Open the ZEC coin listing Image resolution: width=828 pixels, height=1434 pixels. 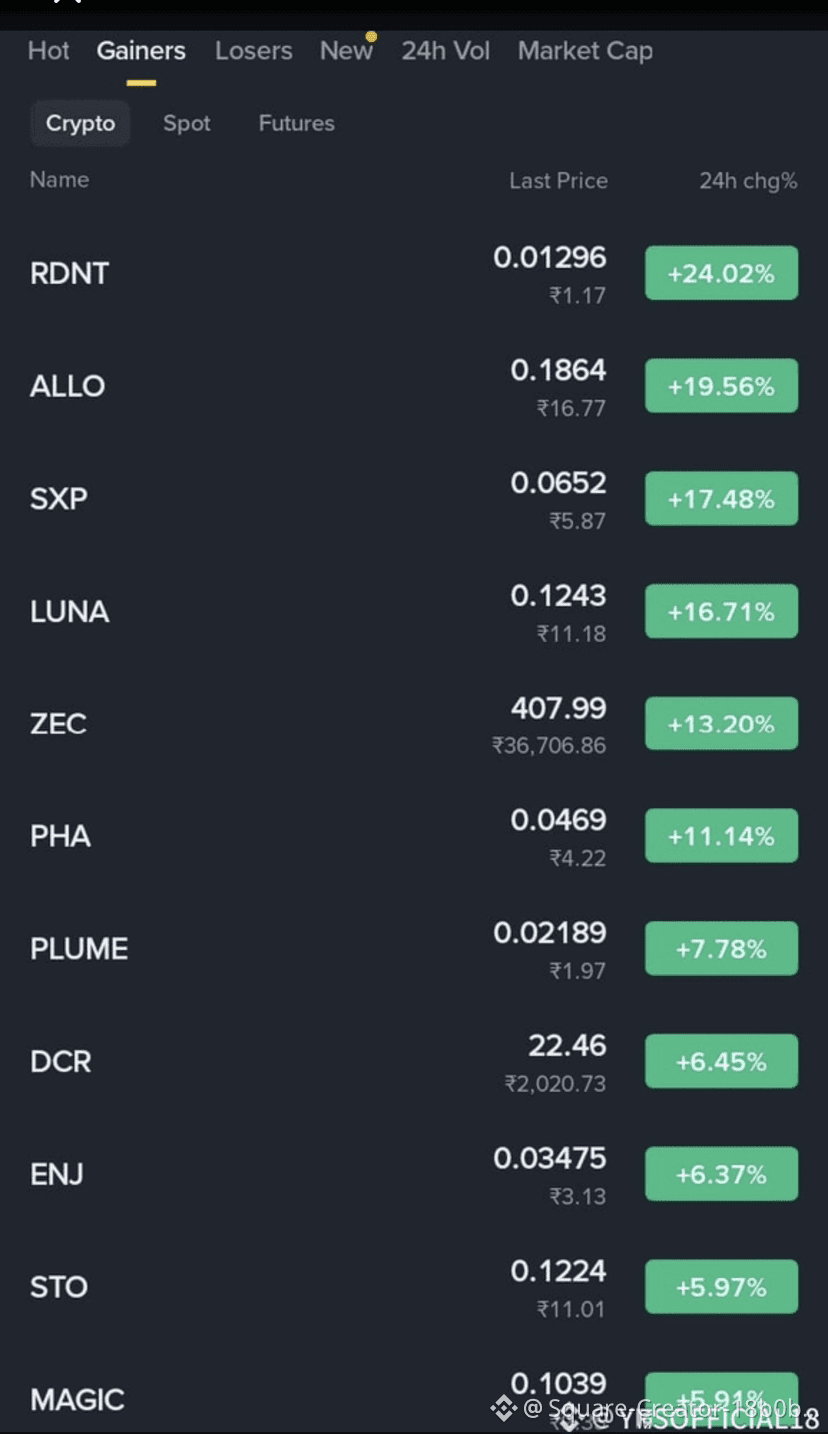click(x=58, y=724)
